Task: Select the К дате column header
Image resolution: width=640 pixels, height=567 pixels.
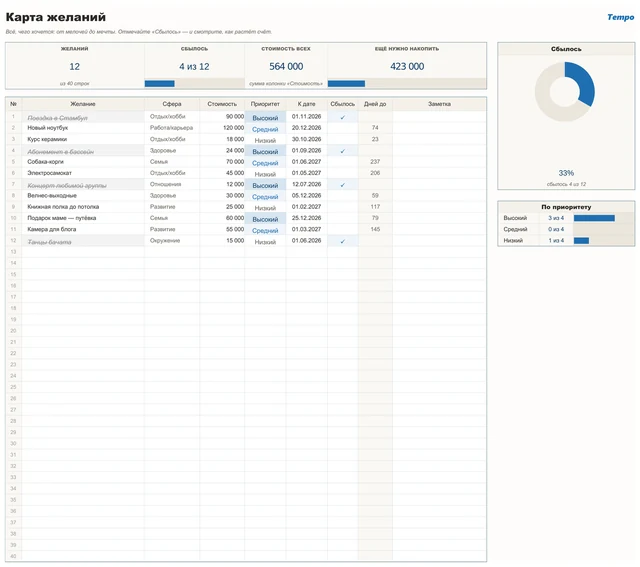Action: 307,104
